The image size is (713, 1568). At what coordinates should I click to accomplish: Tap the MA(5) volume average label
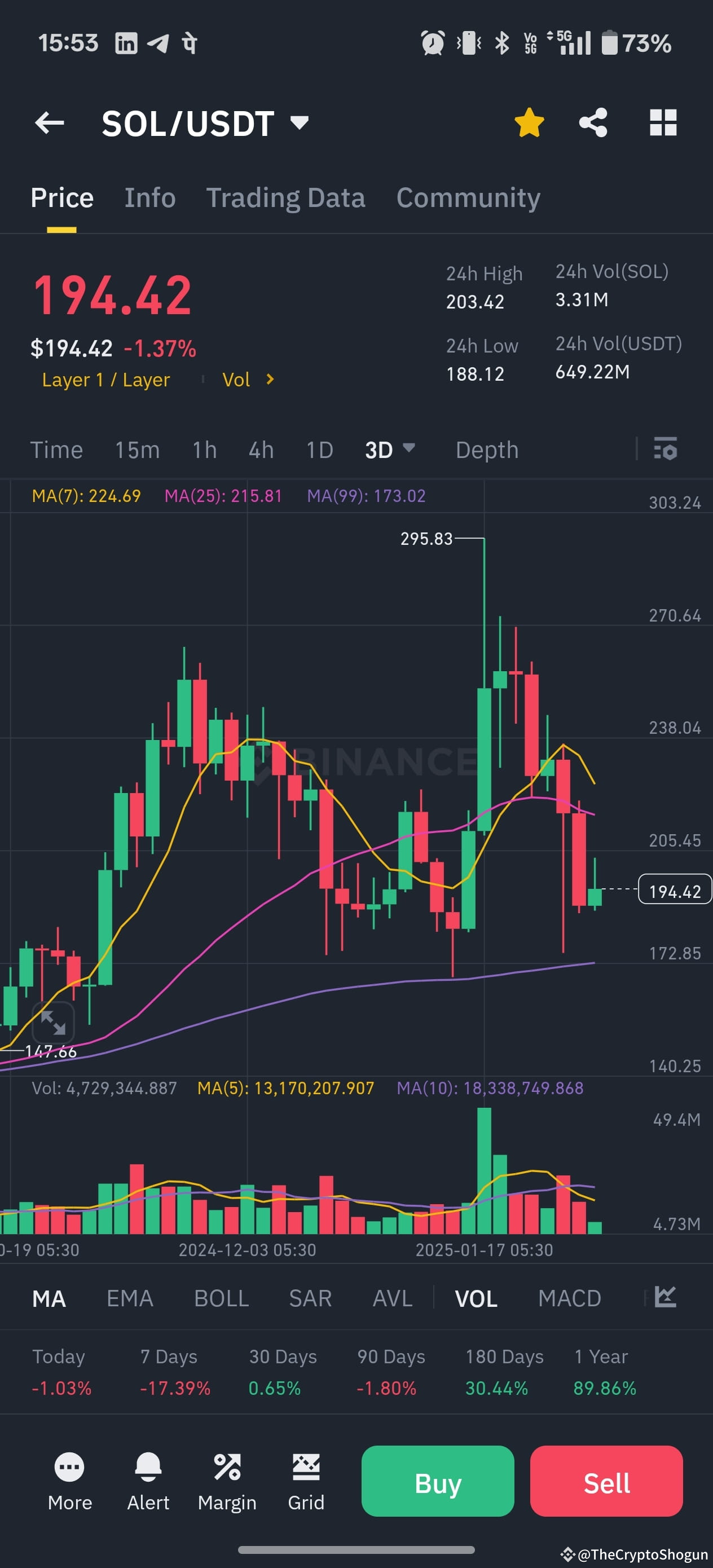pos(285,1089)
